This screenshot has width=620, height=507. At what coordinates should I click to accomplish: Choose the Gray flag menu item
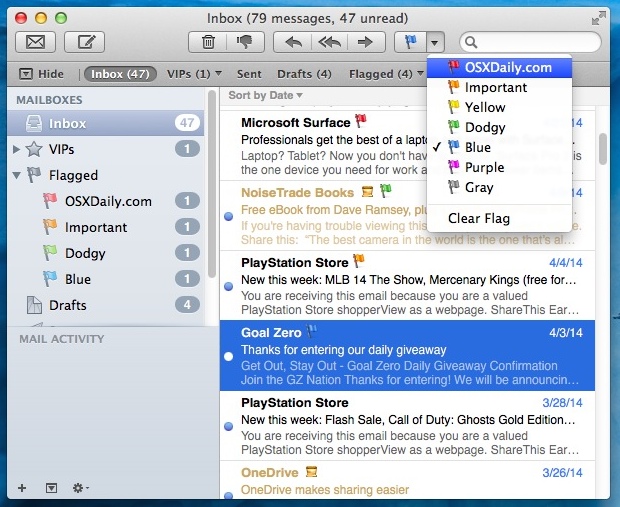499,187
